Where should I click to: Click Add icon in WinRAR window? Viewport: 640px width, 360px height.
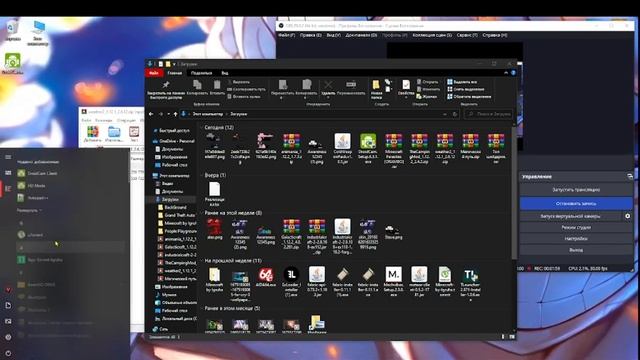point(93,132)
